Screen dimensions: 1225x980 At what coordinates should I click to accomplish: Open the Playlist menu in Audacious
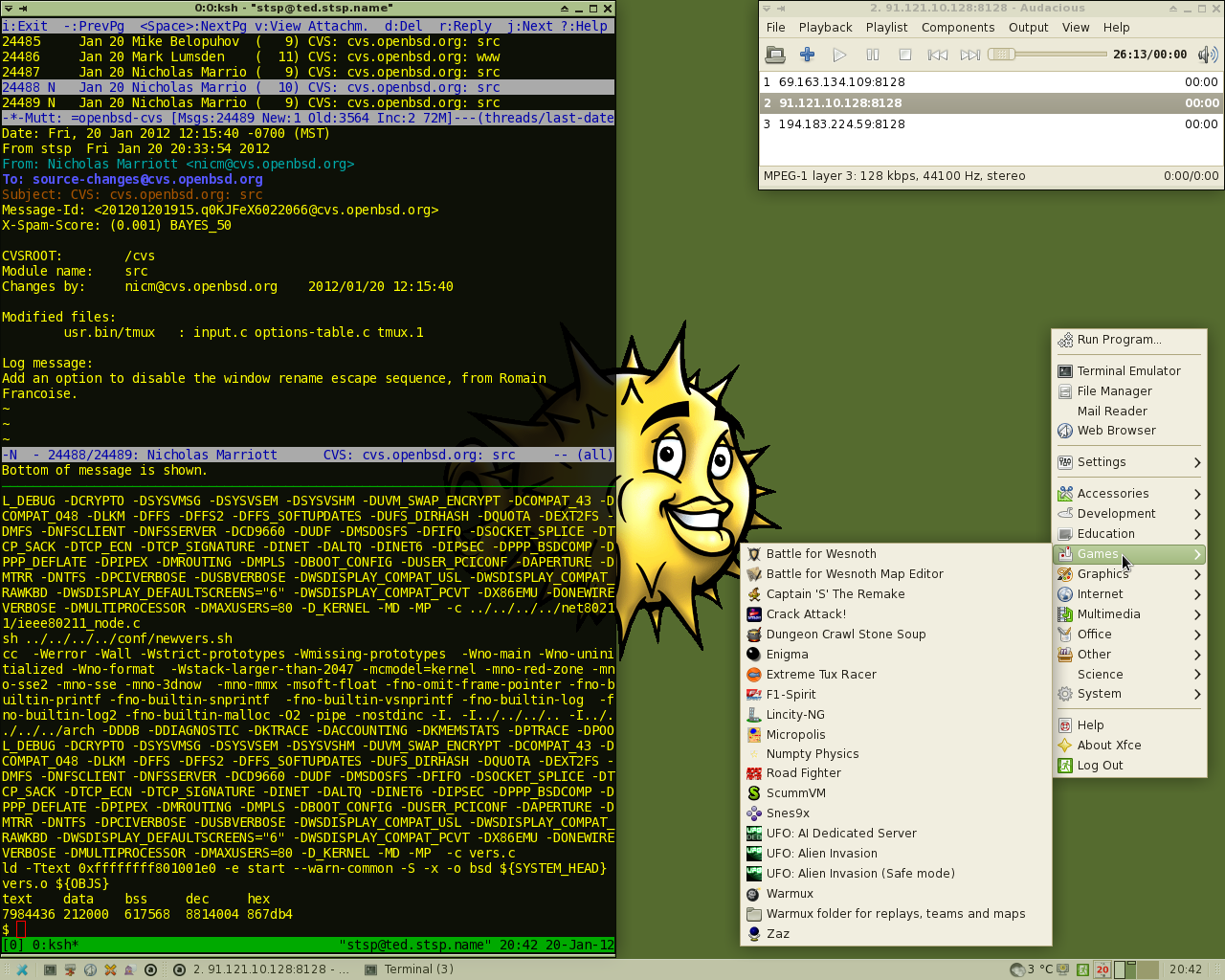click(x=886, y=28)
